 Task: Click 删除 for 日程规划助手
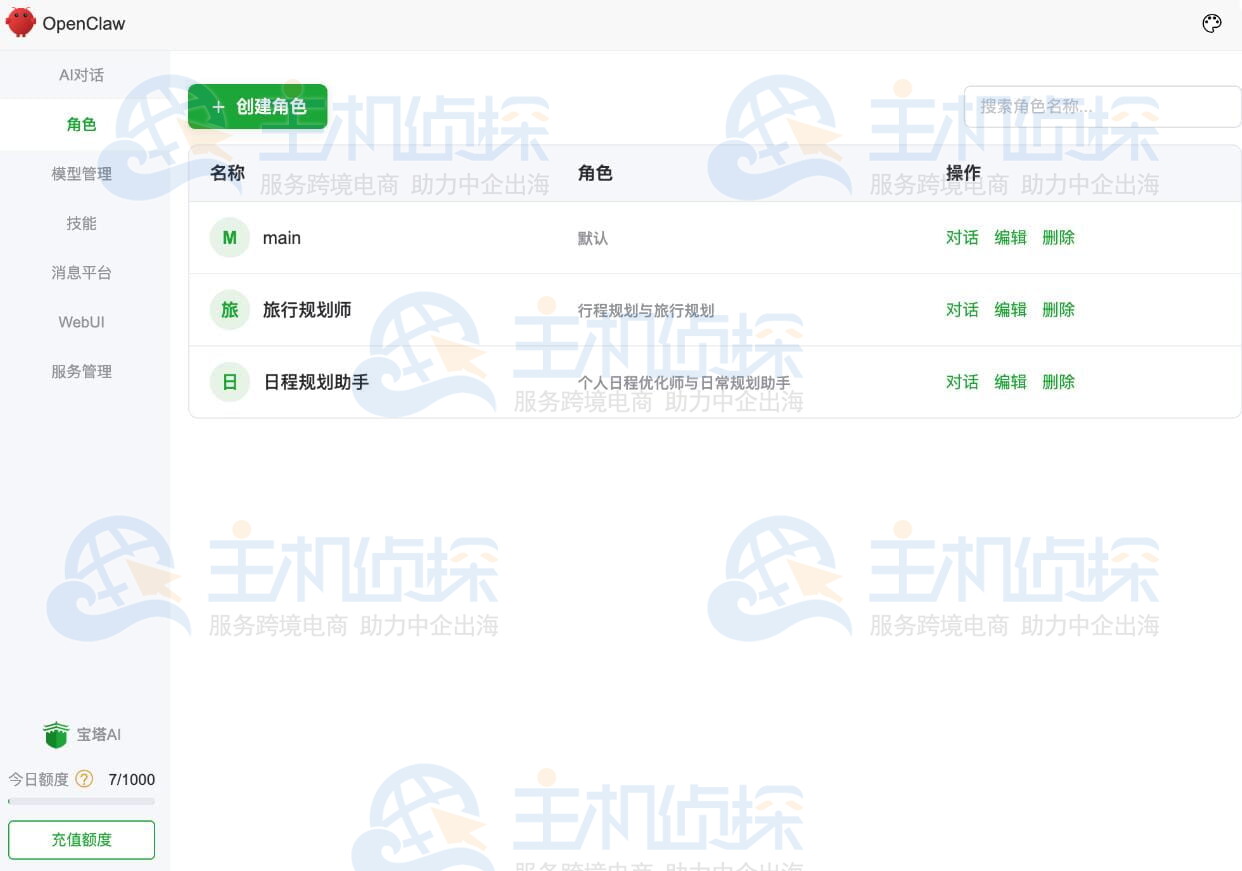(x=1058, y=381)
